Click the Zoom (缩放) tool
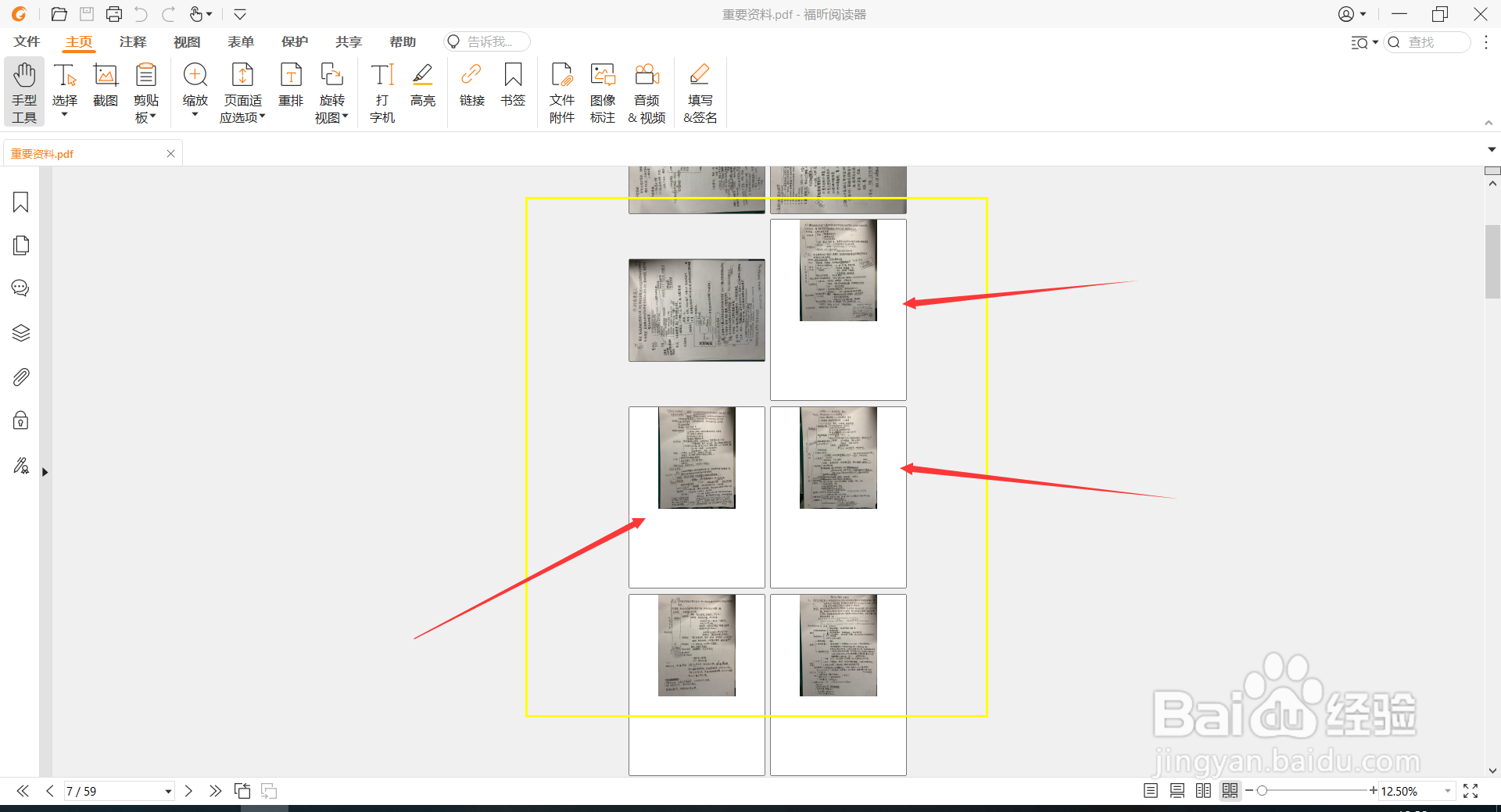 point(195,84)
